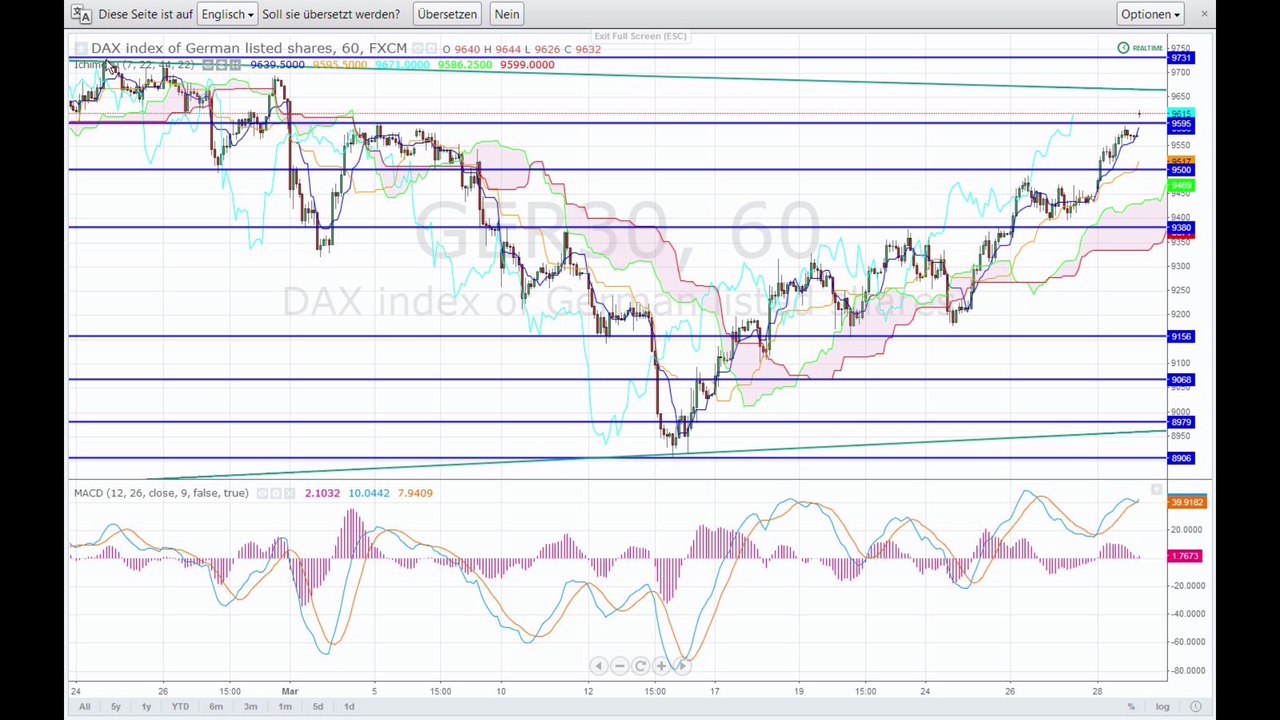1280x720 pixels.
Task: Select the 1m time range
Action: coord(285,707)
